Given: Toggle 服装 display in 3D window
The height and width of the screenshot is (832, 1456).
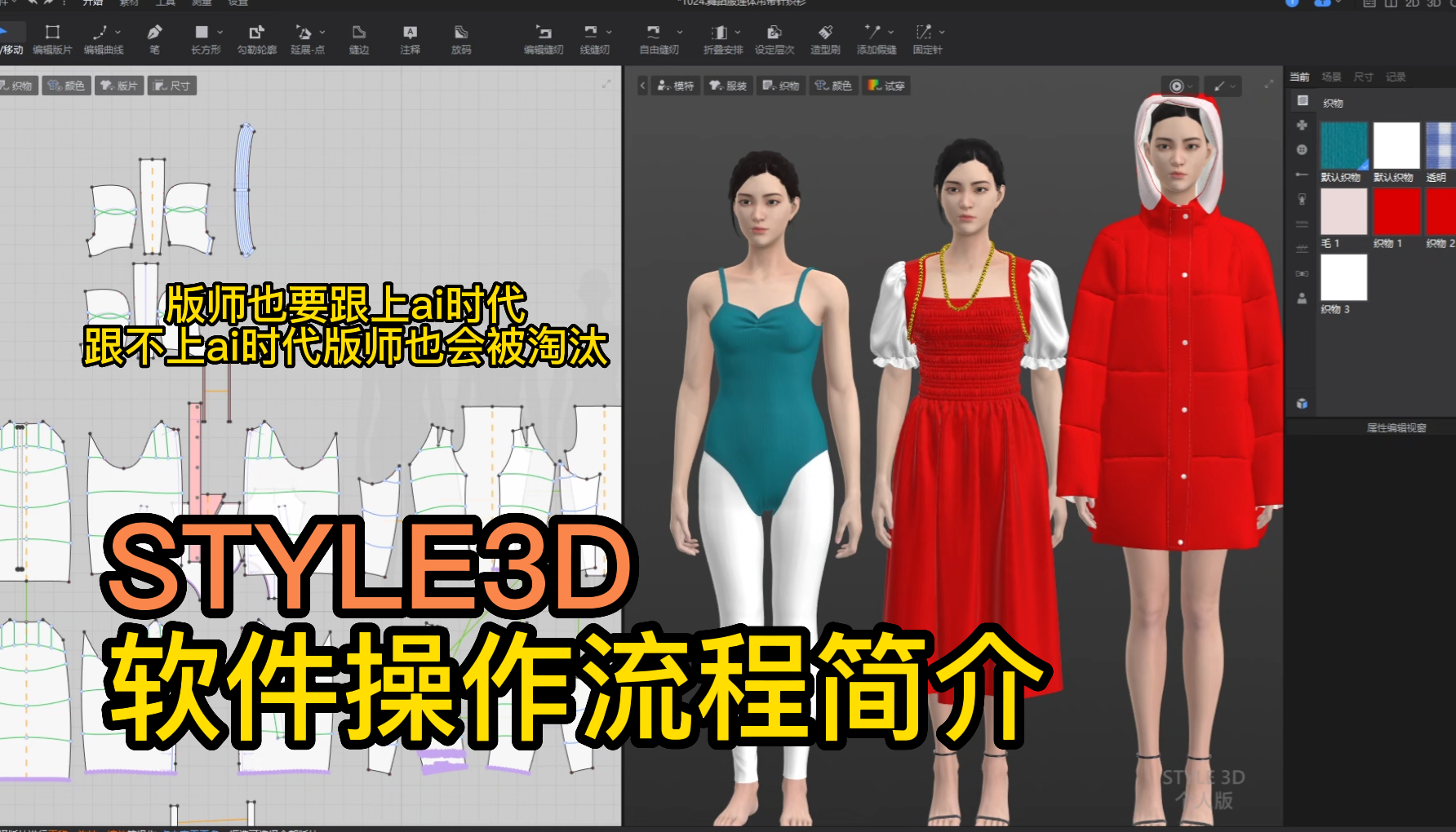Looking at the screenshot, I should [x=728, y=86].
